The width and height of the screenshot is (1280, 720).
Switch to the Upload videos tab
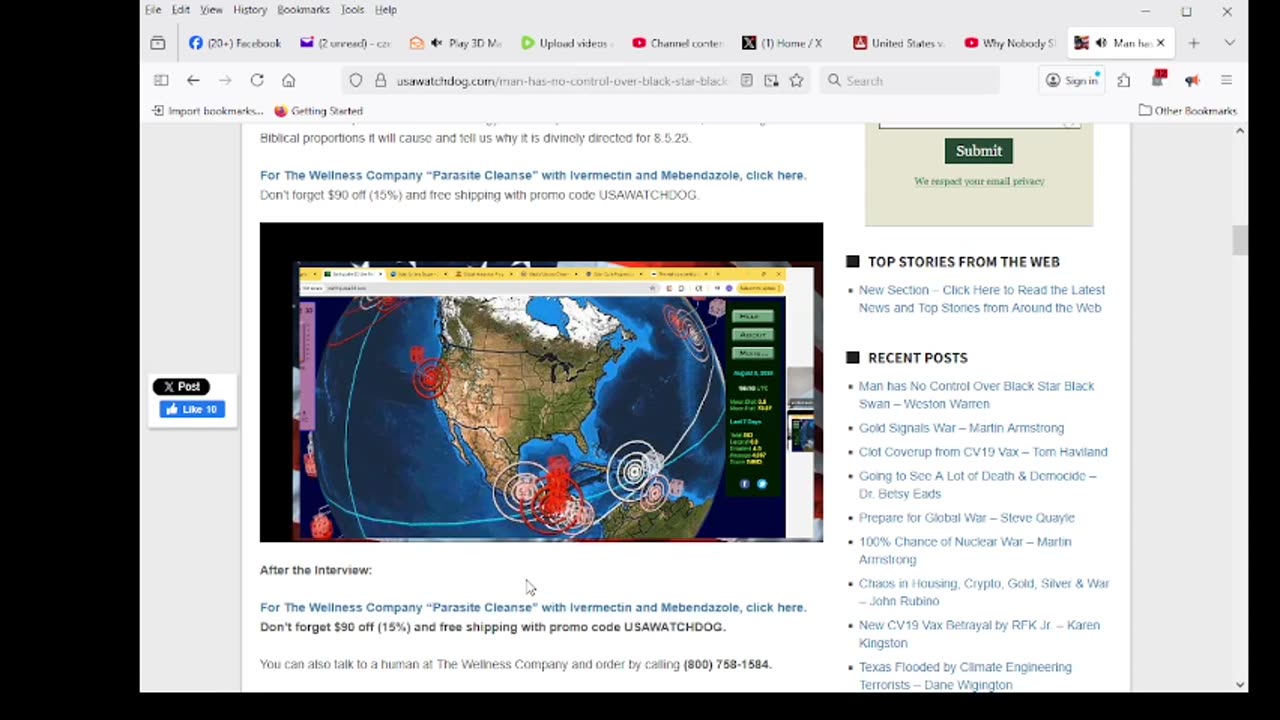[567, 43]
